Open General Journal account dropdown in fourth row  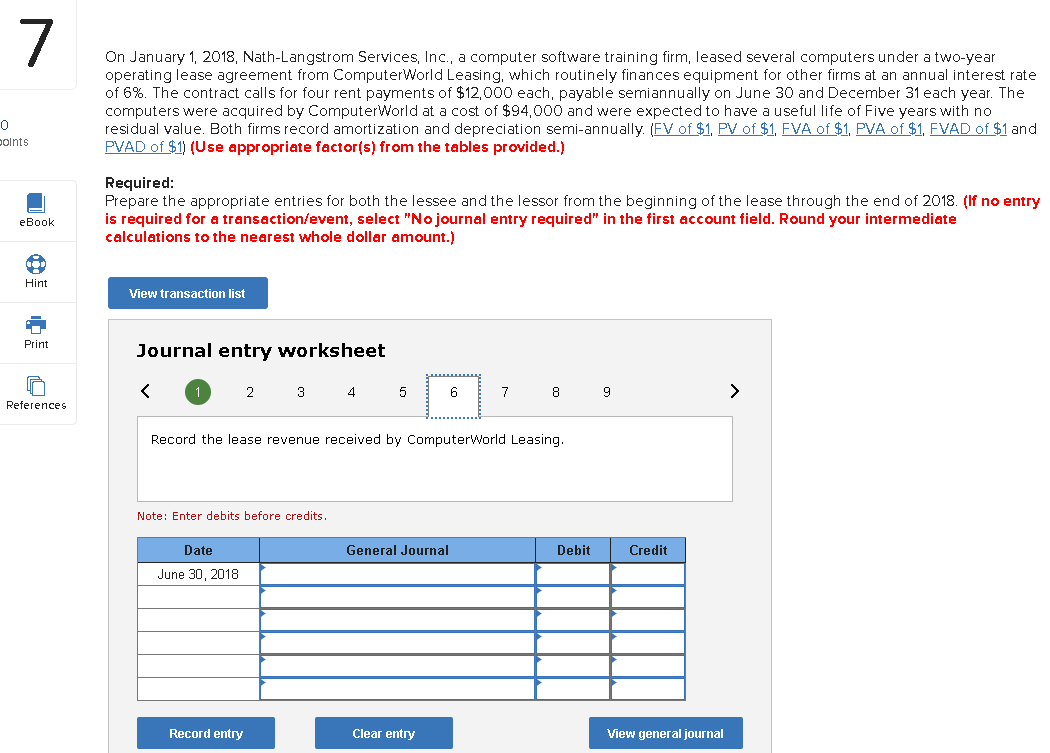(x=397, y=643)
